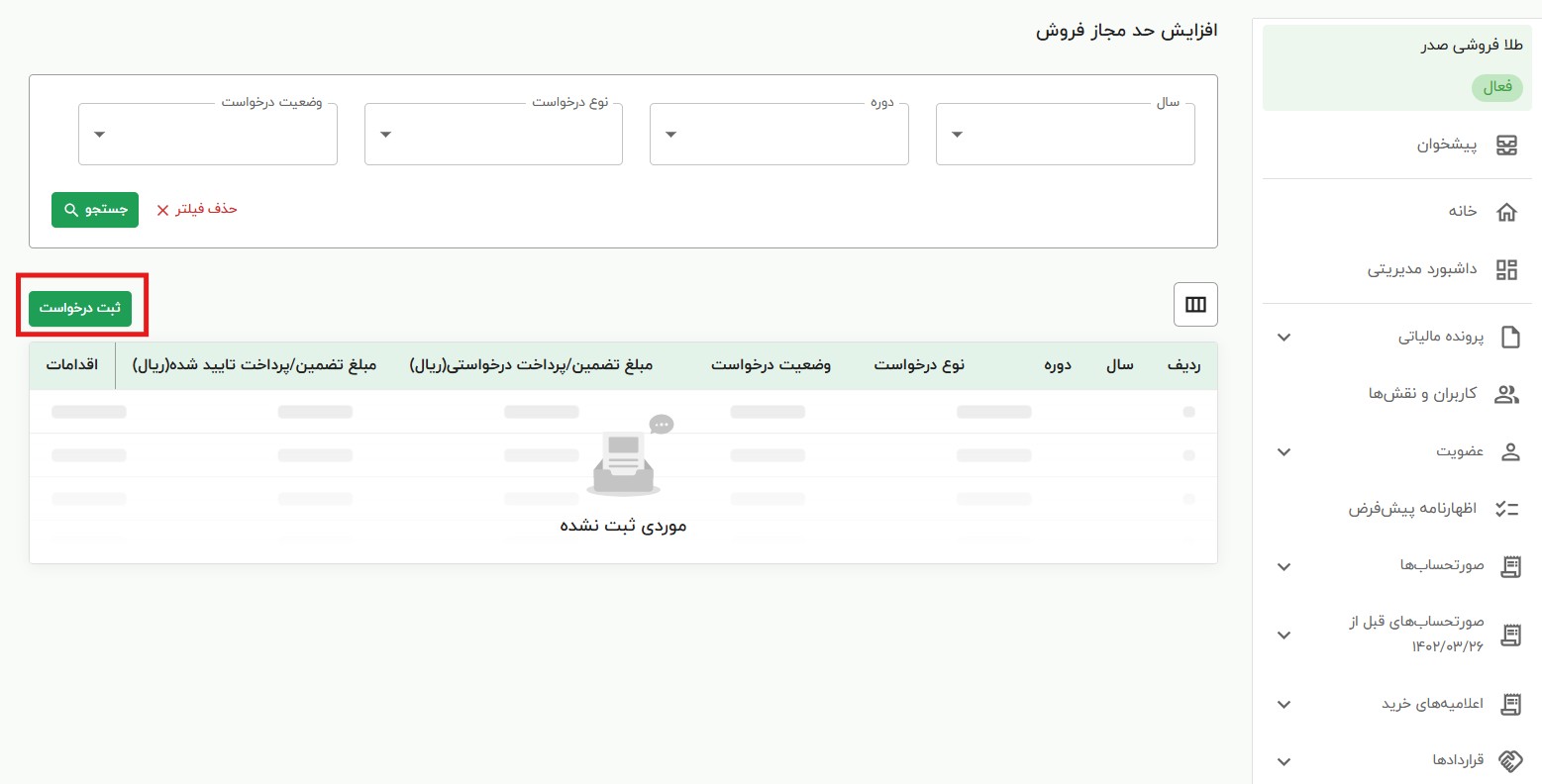This screenshot has height=784, width=1542.
Task: Click the اعلامیه‌های خرید receipt icon
Action: tap(1510, 704)
